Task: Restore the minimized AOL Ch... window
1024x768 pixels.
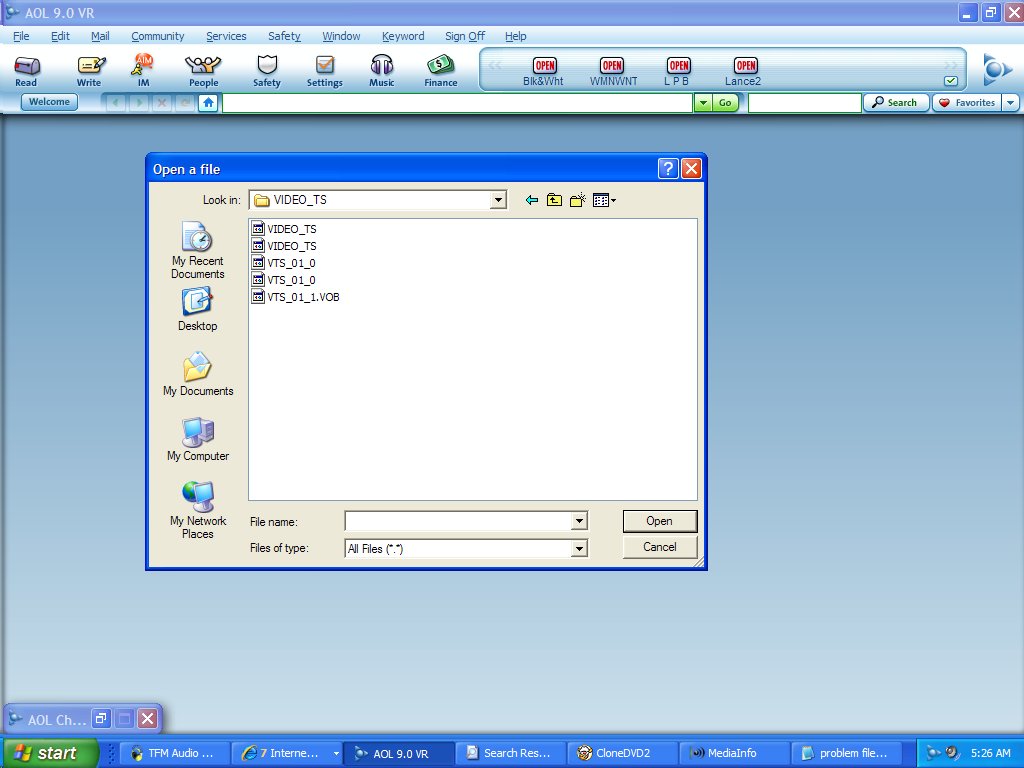Action: (x=101, y=719)
